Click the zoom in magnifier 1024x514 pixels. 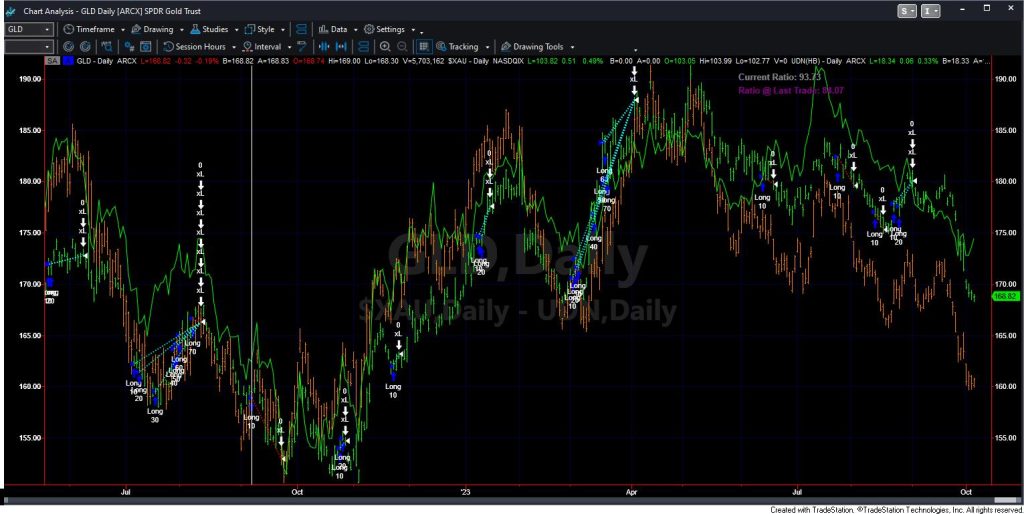pos(385,47)
